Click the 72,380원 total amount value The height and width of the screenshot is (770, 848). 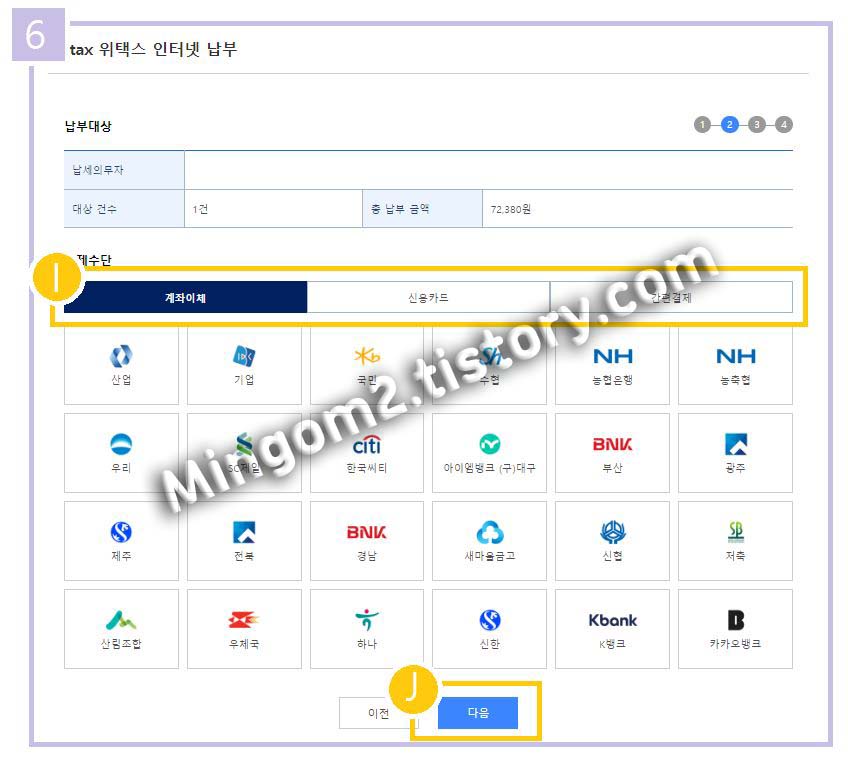[x=511, y=209]
